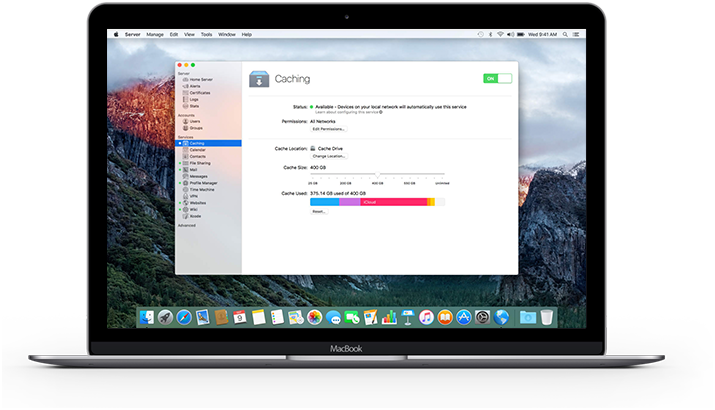Open the Tools menu in menu bar

206,34
